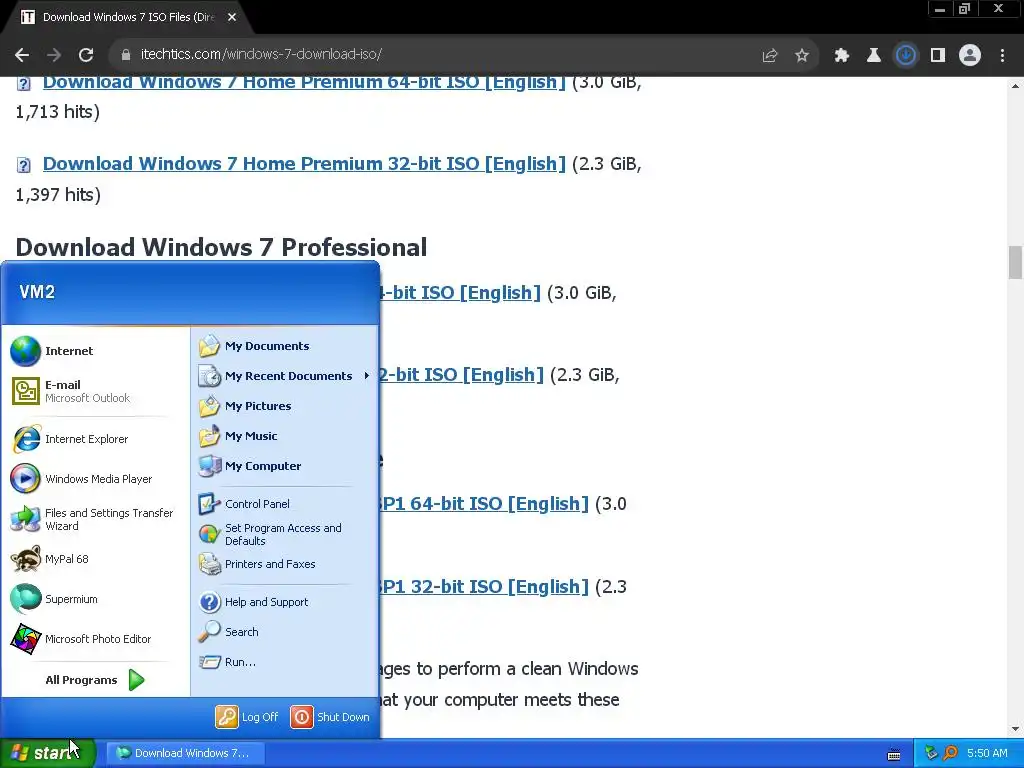Screen dimensions: 1024x768
Task: Bookmark page with the star icon
Action: (x=802, y=56)
